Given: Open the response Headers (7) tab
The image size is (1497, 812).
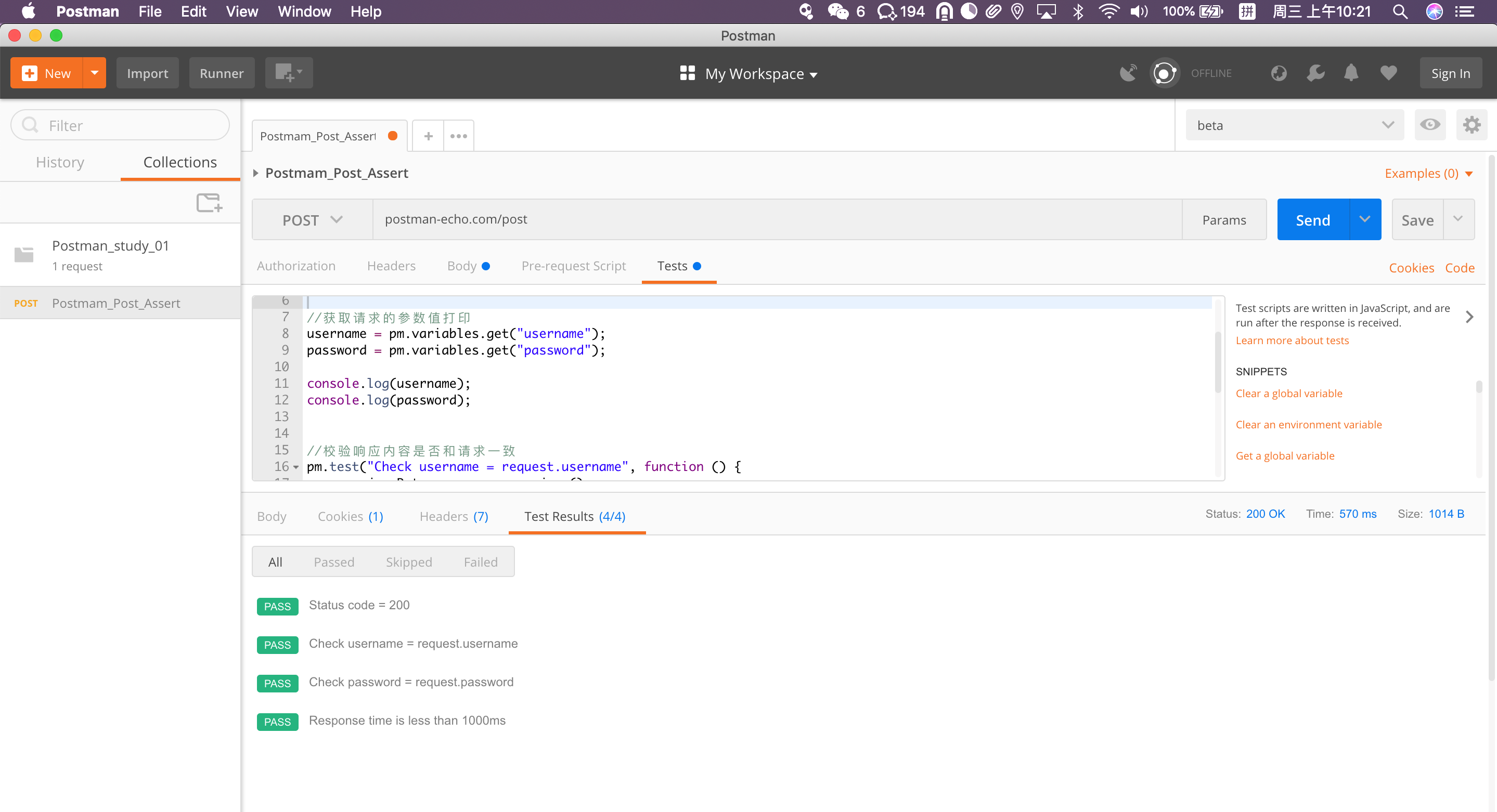Looking at the screenshot, I should tap(454, 516).
